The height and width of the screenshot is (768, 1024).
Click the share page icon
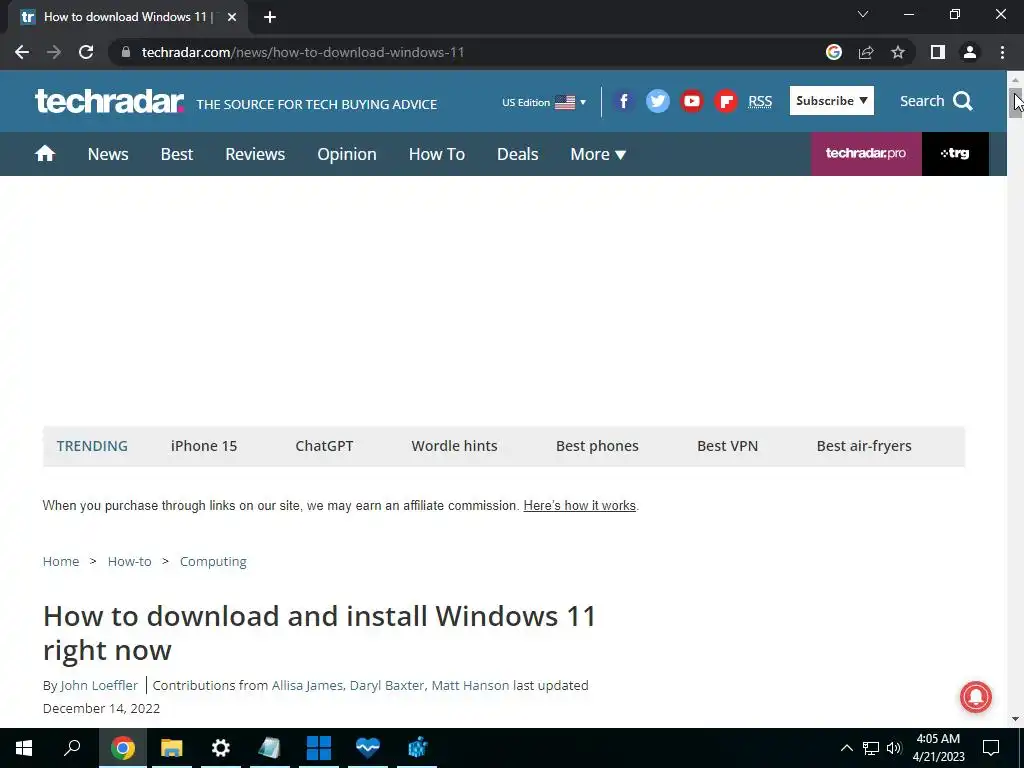866,52
